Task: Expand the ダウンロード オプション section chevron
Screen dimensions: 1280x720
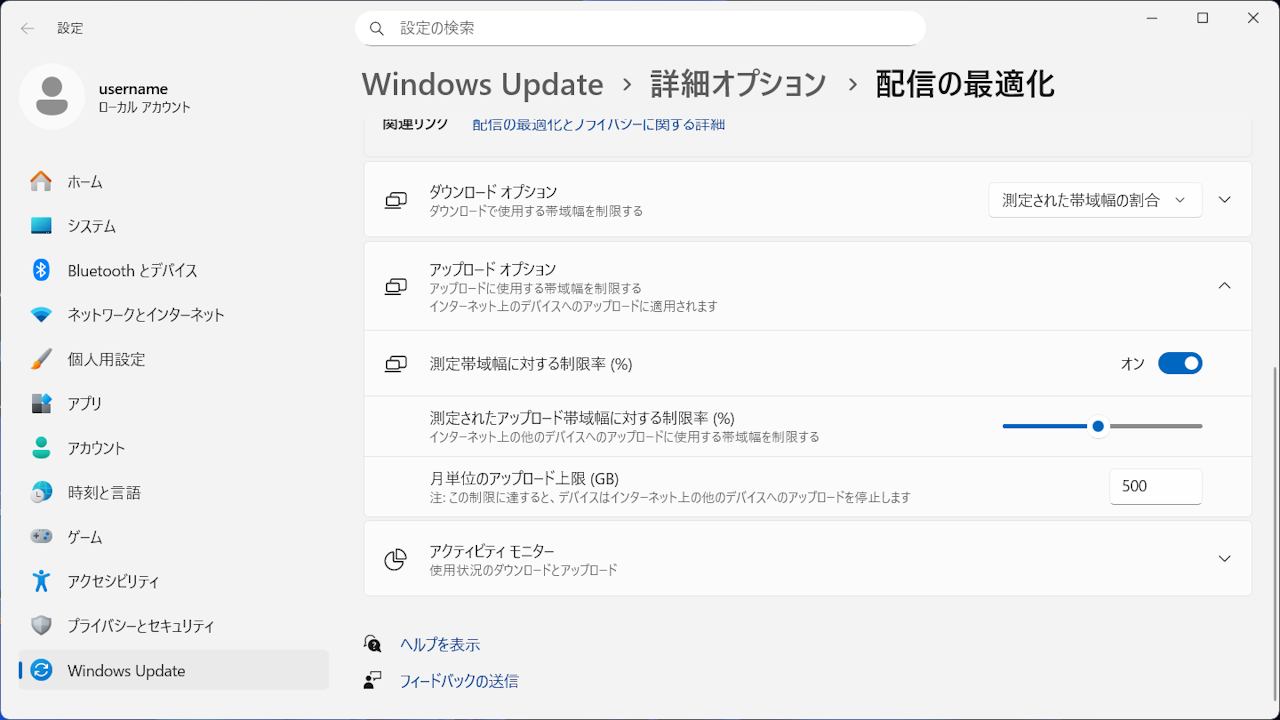Action: coord(1225,200)
